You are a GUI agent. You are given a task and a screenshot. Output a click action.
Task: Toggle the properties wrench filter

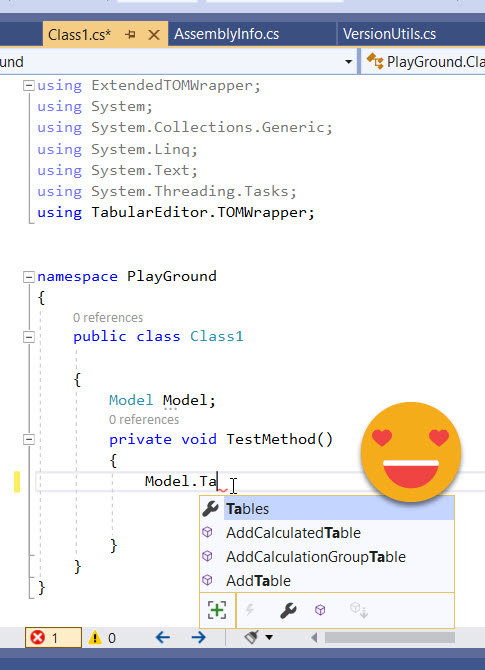tap(288, 611)
